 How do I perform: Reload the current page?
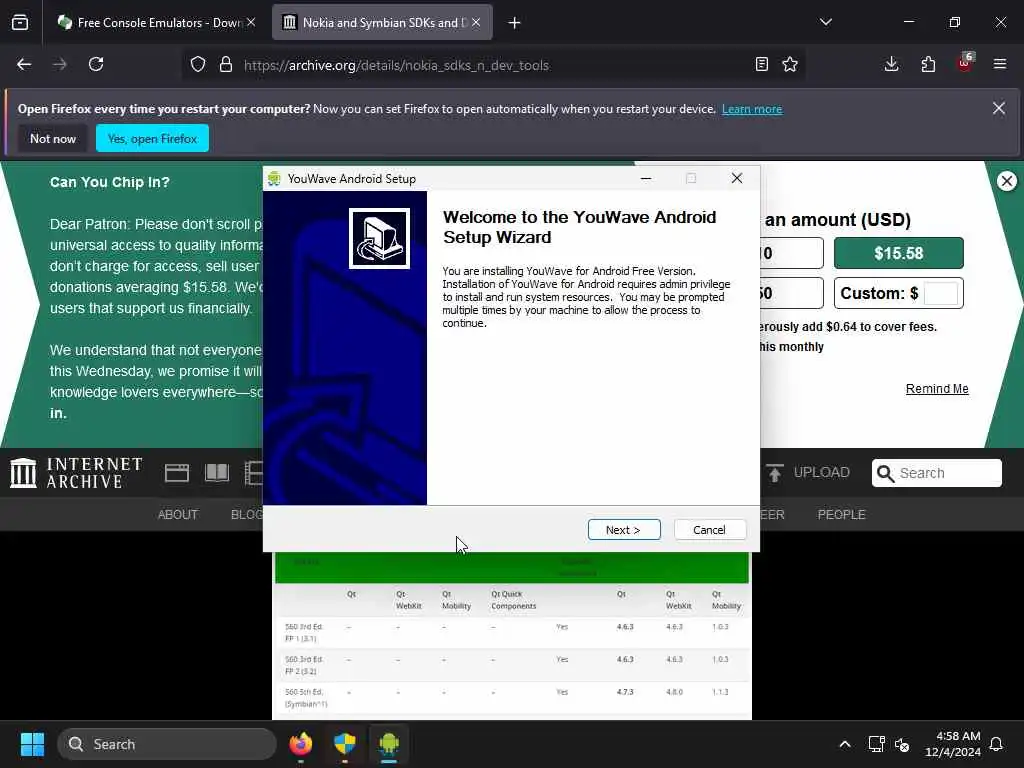(x=96, y=65)
